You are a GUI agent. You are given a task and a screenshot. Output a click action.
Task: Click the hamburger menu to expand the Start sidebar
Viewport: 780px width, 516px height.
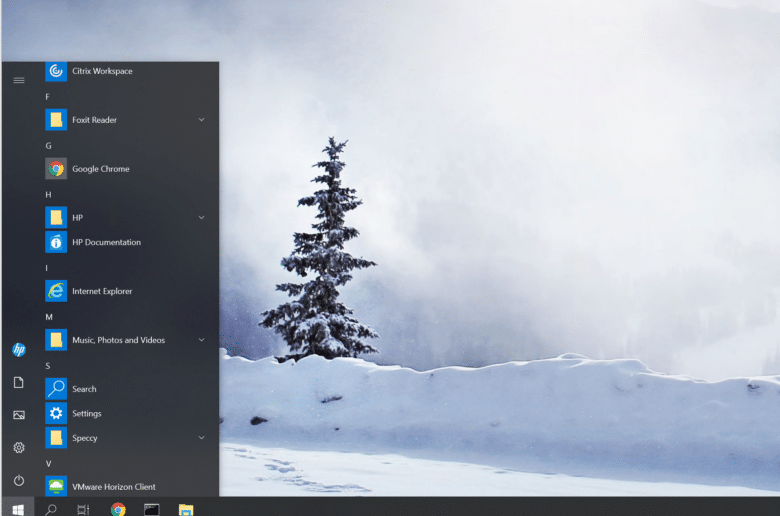19,80
